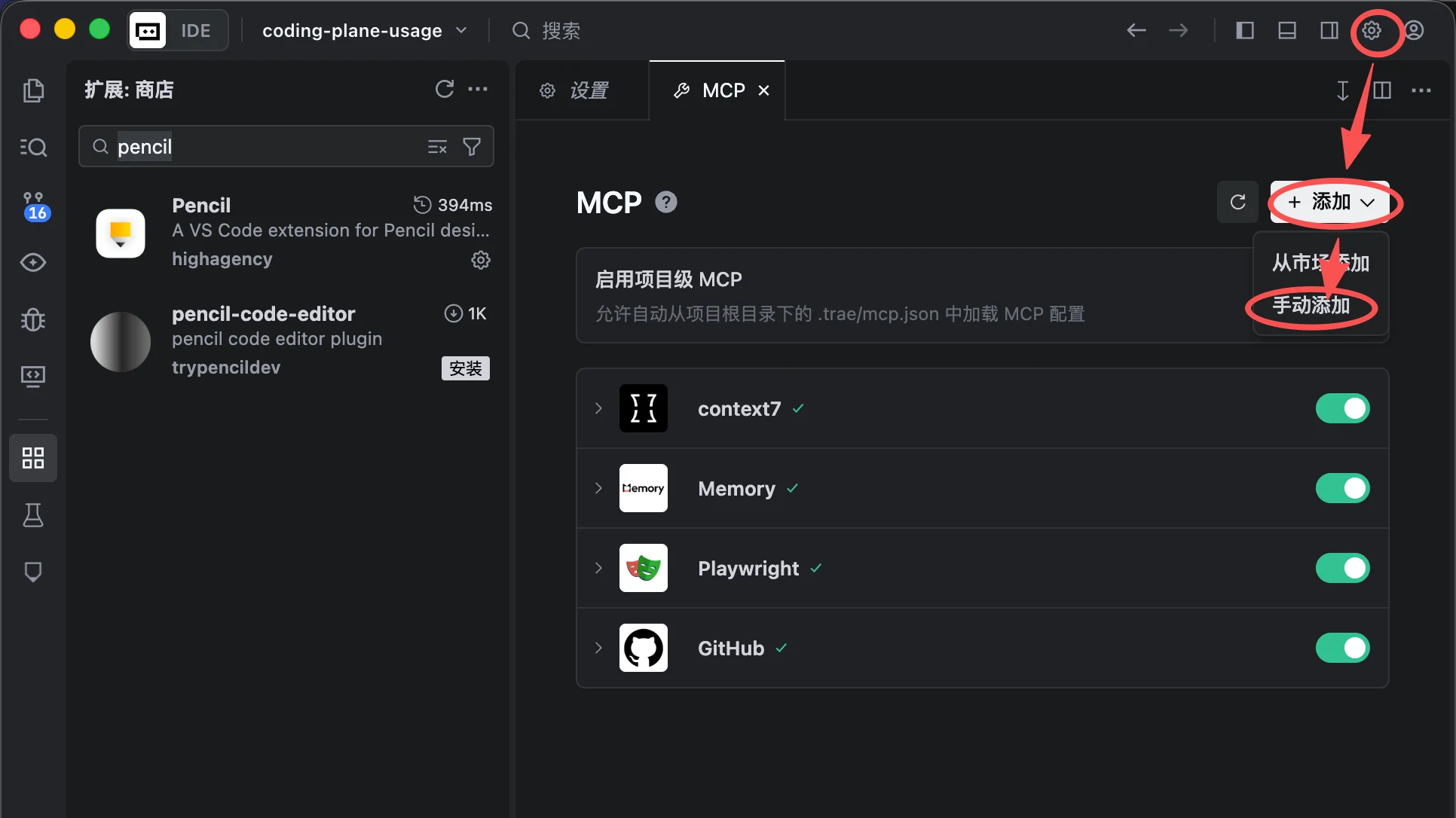This screenshot has height=818, width=1456.
Task: Disable the Memory MCP server switch
Action: (1342, 488)
